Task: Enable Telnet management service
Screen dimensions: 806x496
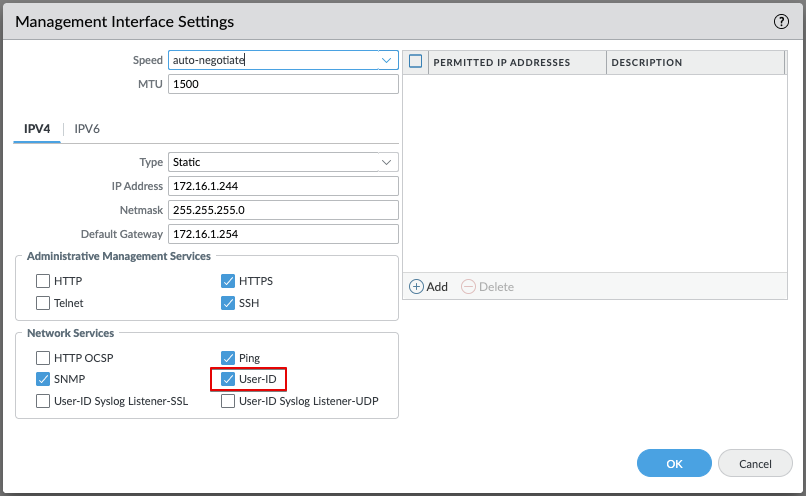Action: point(43,303)
